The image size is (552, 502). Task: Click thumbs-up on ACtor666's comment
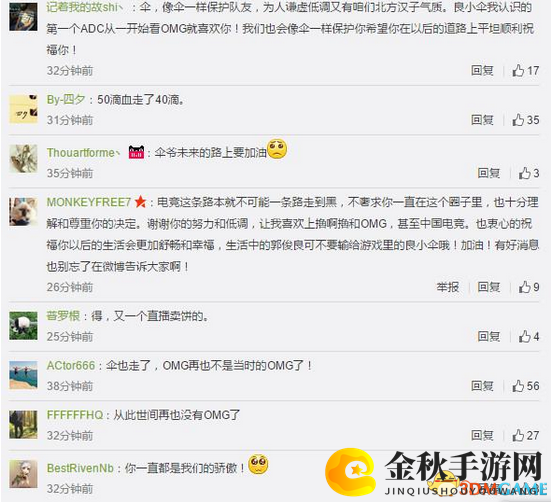click(x=526, y=386)
